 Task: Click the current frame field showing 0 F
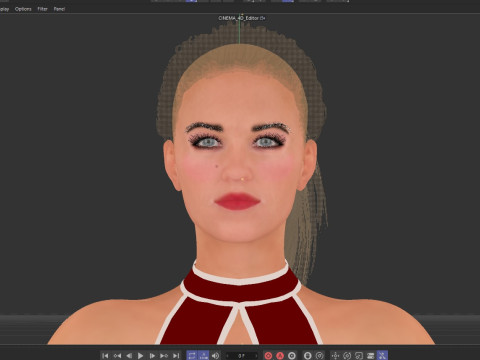tap(242, 356)
